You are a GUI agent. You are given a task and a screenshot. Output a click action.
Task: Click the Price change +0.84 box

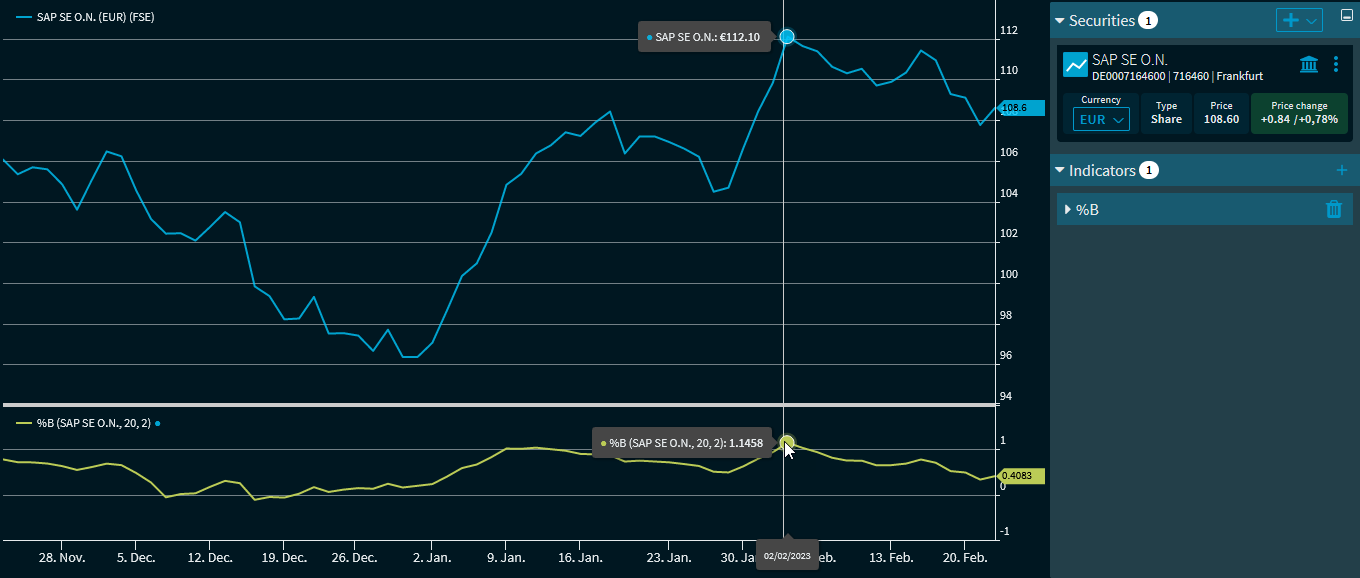[1299, 113]
